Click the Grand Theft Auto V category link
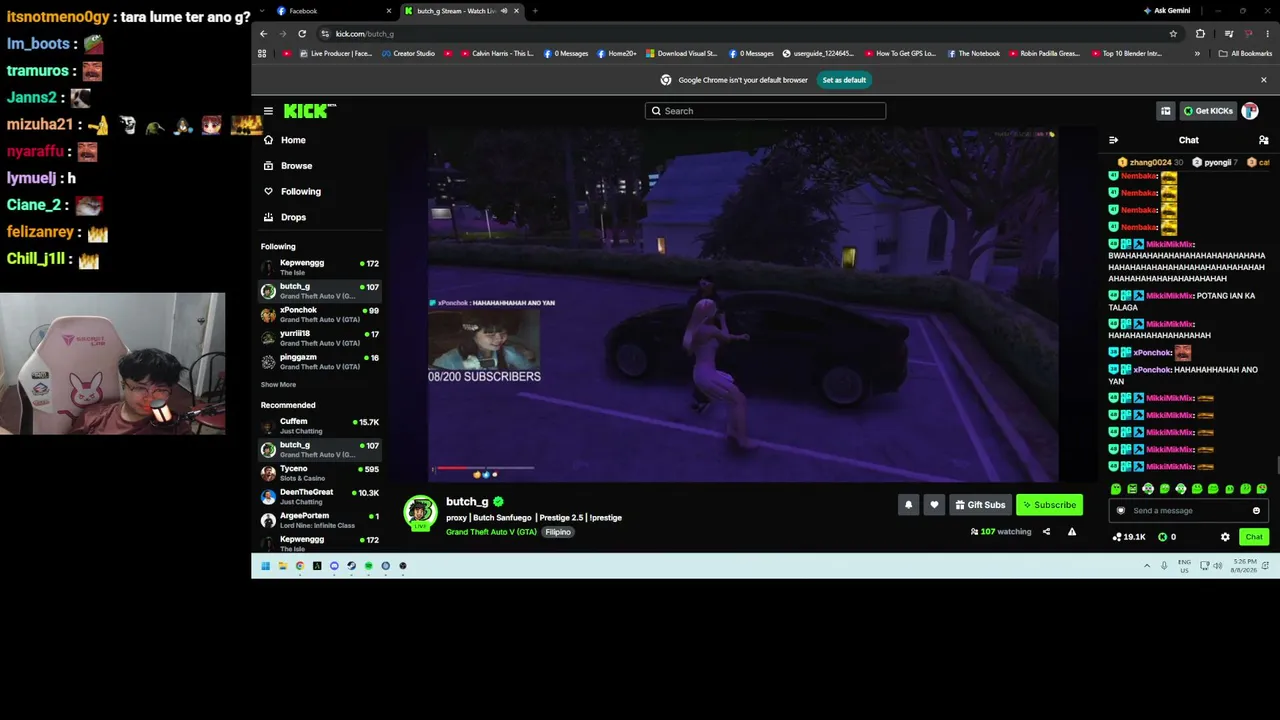Viewport: 1280px width, 720px height. [491, 532]
